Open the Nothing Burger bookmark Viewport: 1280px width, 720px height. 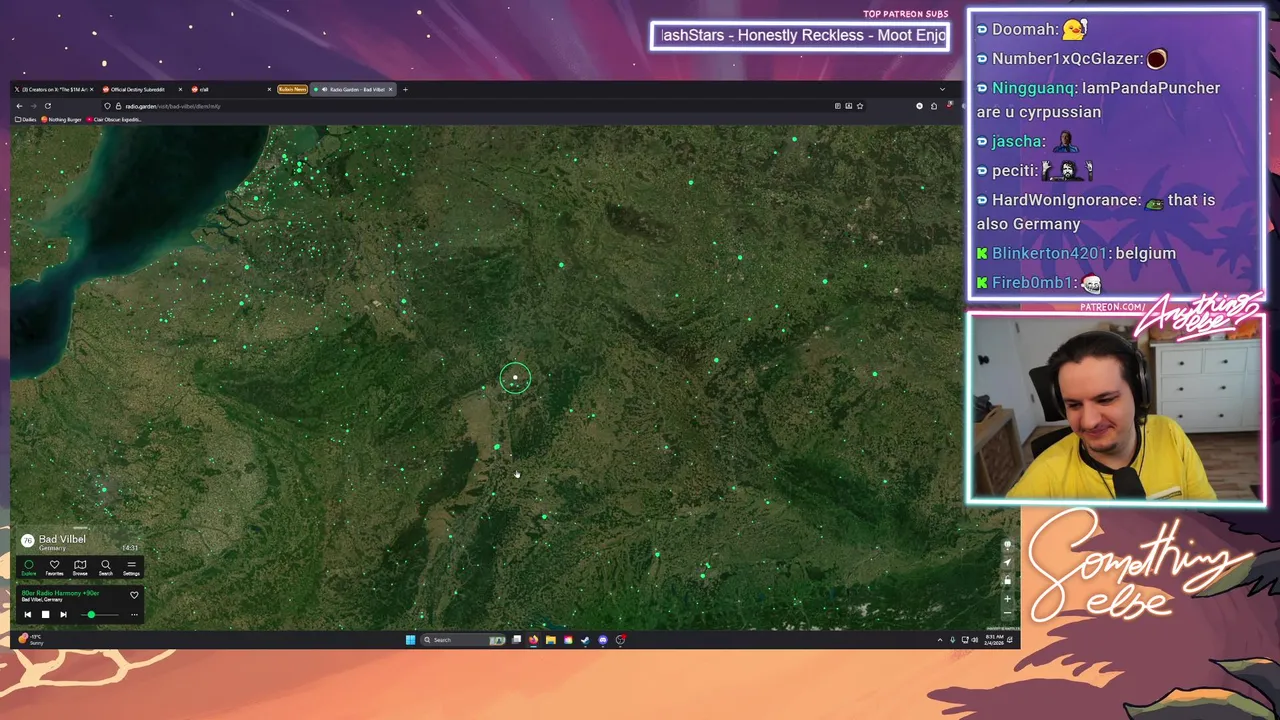(62, 119)
